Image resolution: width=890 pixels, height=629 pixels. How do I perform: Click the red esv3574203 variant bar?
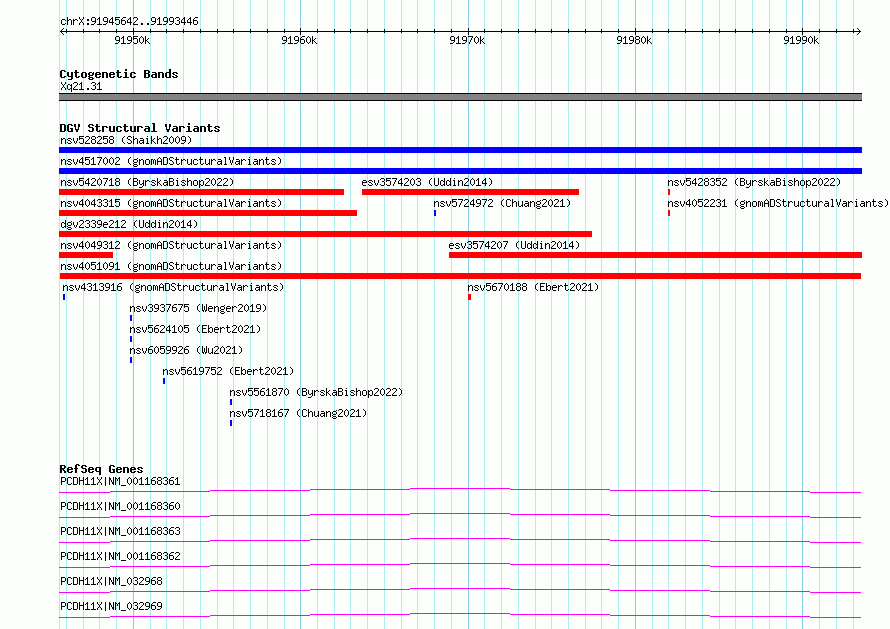471,192
